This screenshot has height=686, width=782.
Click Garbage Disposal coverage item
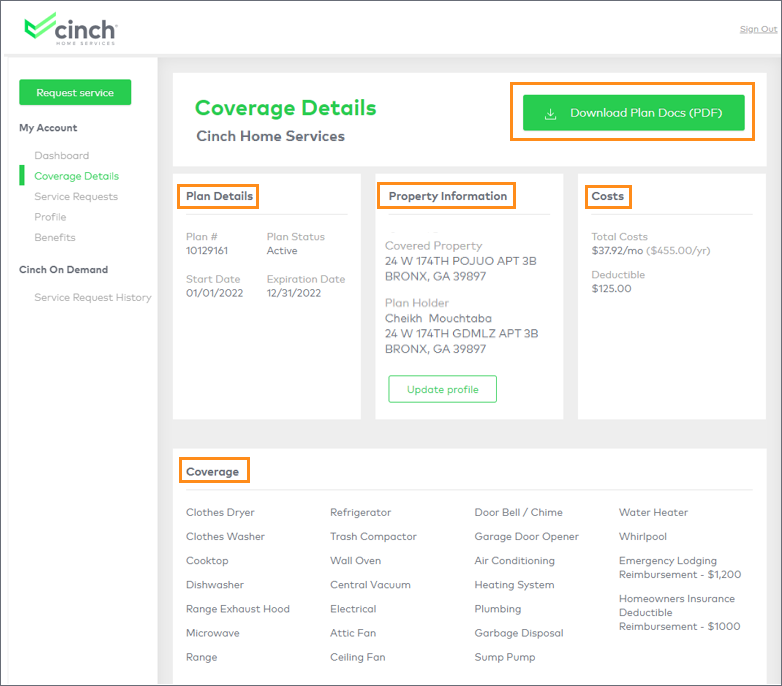pos(519,633)
